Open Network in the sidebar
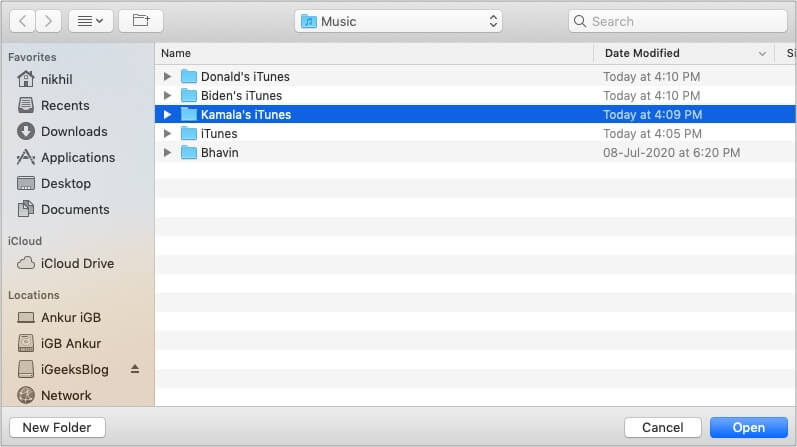 tap(66, 396)
